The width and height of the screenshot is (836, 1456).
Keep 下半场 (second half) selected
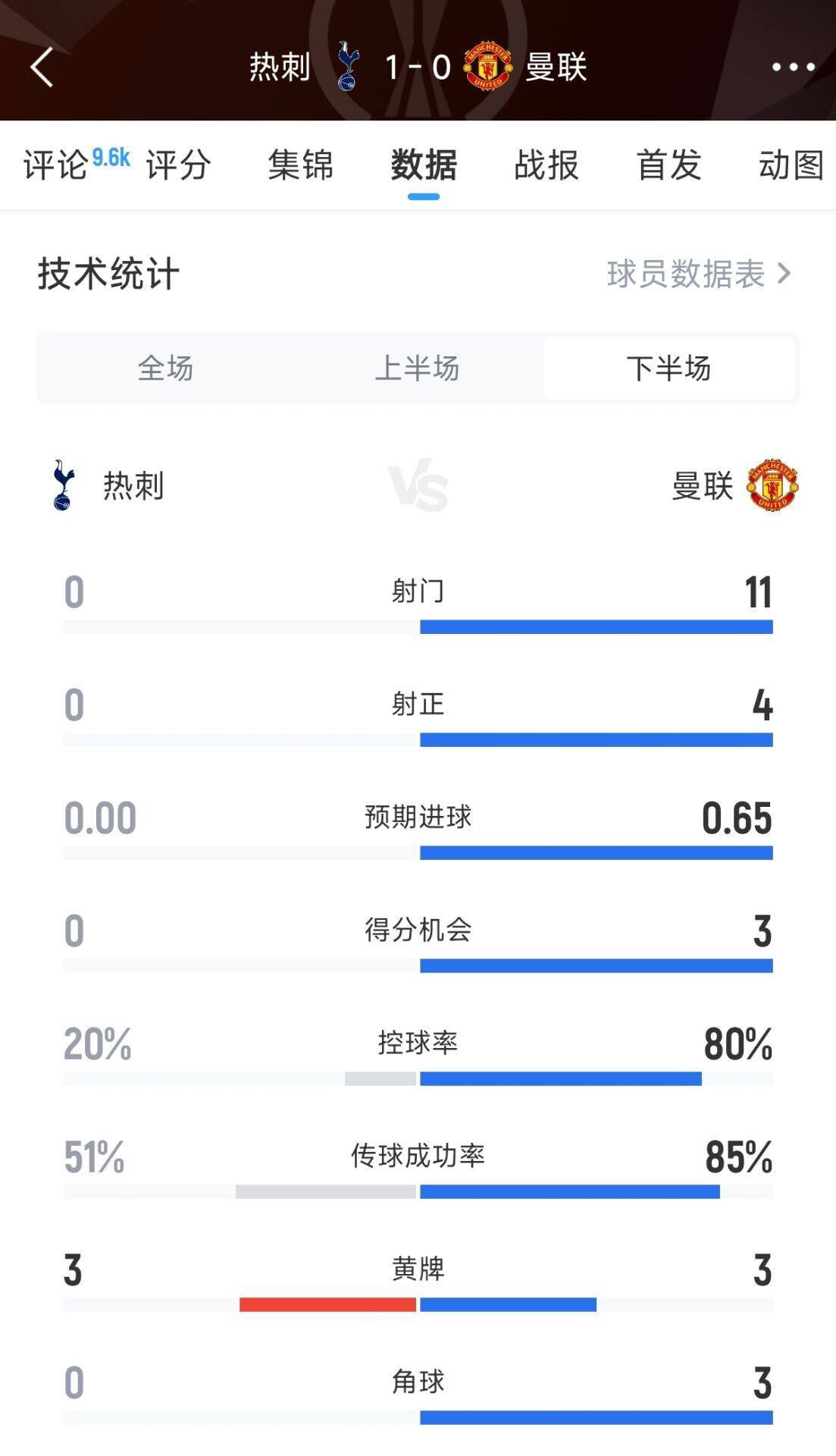(672, 369)
